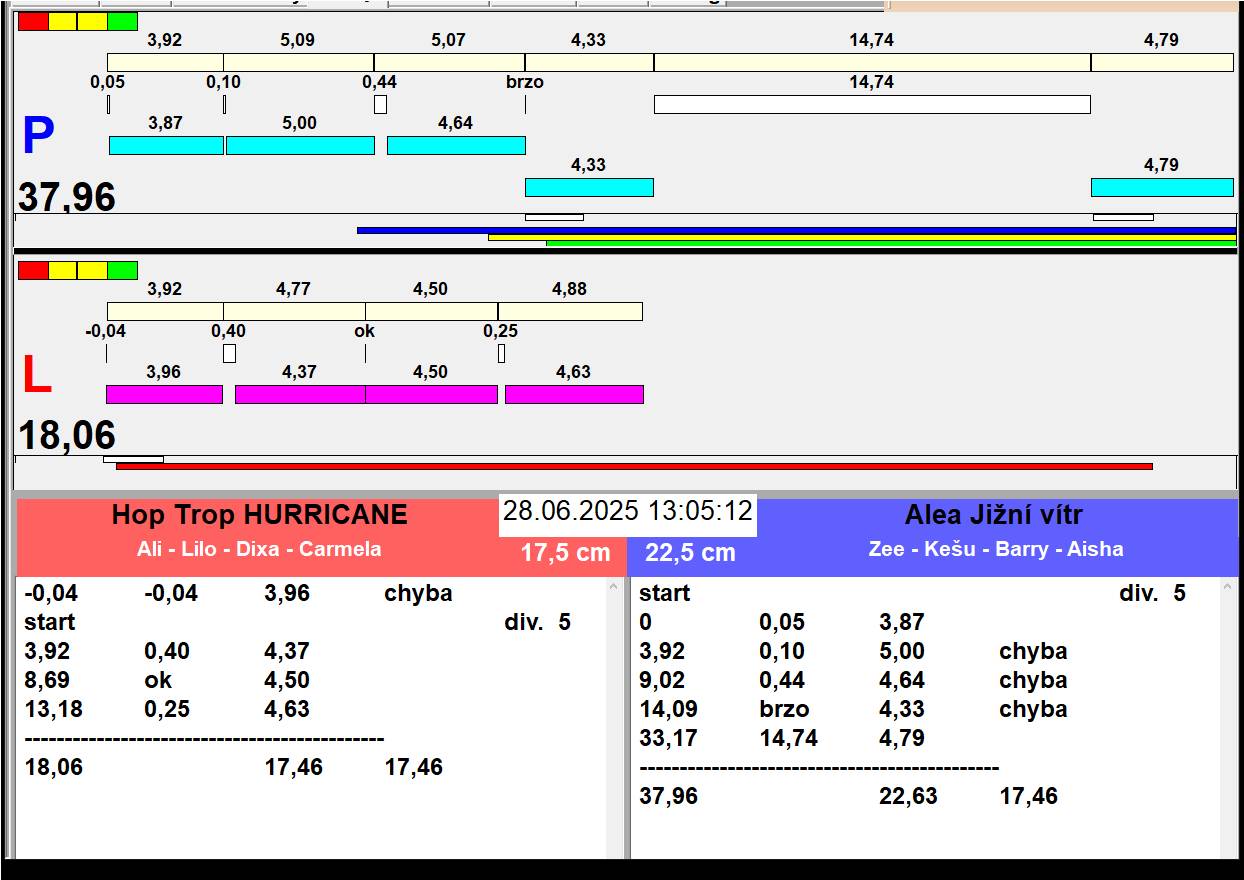Click the blue progress line in lane P
The width and height of the screenshot is (1244, 880).
click(x=796, y=230)
